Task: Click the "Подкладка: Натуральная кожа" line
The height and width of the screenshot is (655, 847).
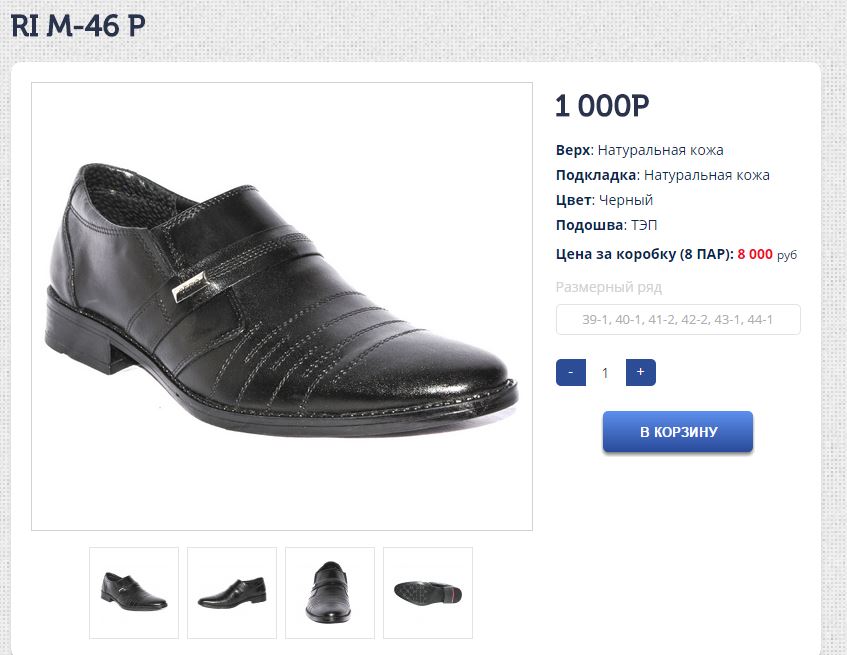Action: coord(662,175)
